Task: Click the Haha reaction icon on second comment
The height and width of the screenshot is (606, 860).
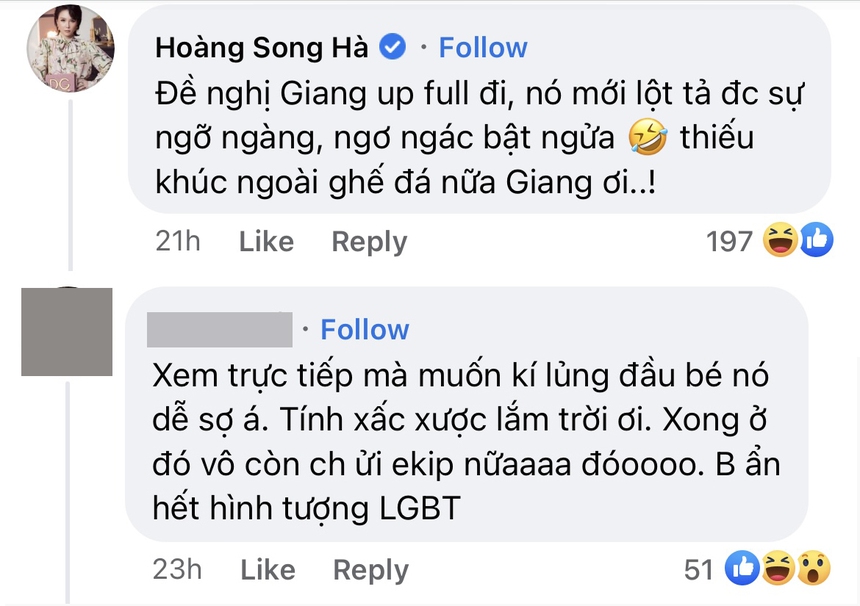Action: [x=776, y=568]
